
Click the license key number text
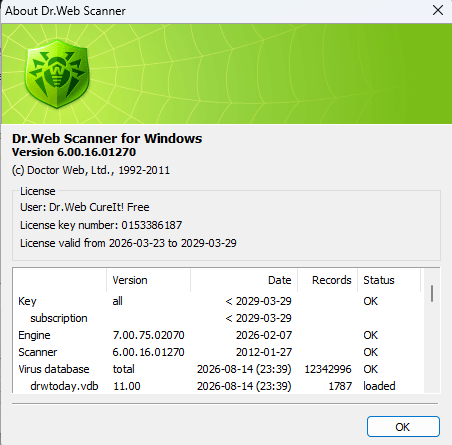coord(101,225)
